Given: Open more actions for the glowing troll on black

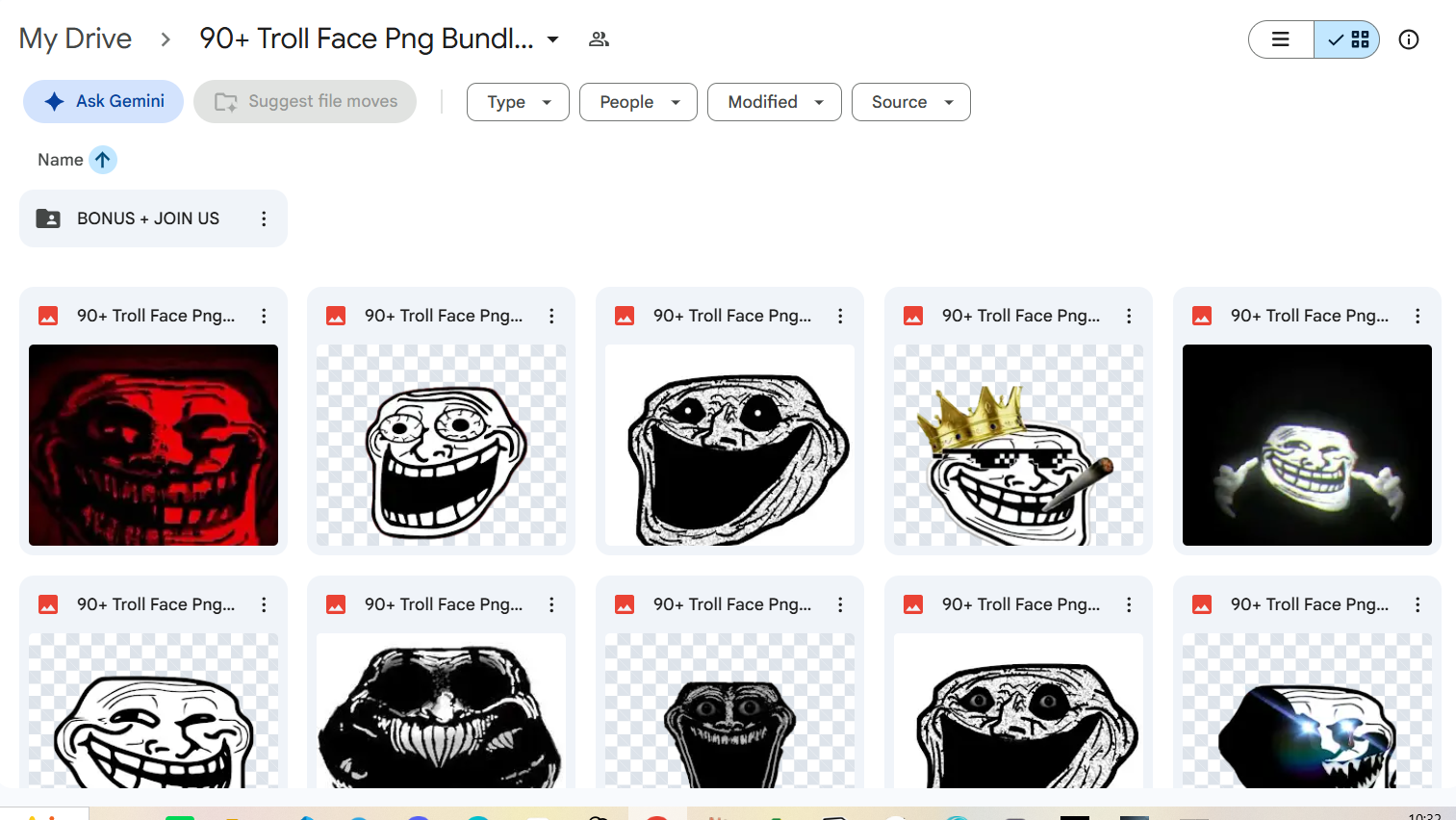Looking at the screenshot, I should 1418,316.
